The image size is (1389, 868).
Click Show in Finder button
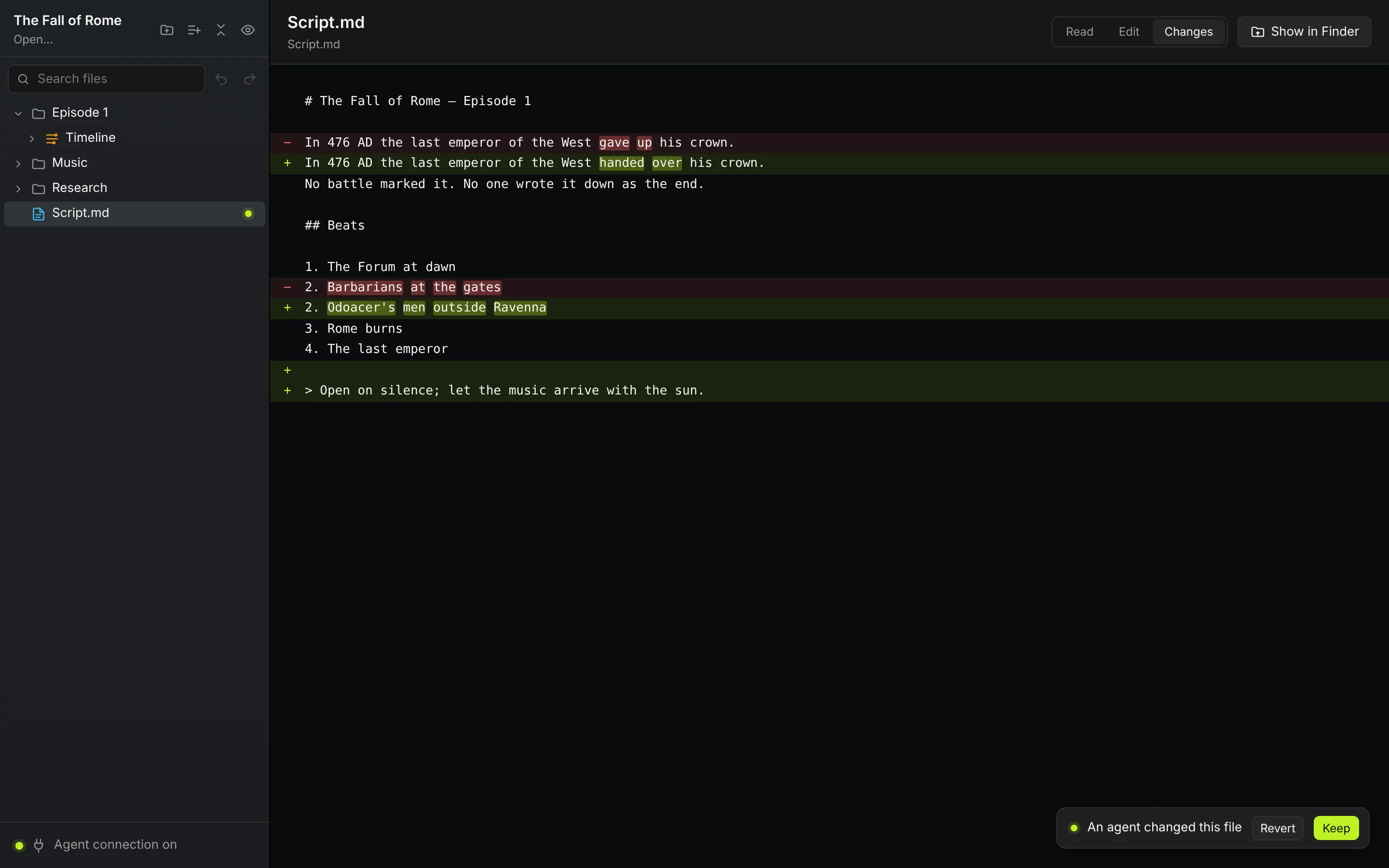click(x=1305, y=31)
